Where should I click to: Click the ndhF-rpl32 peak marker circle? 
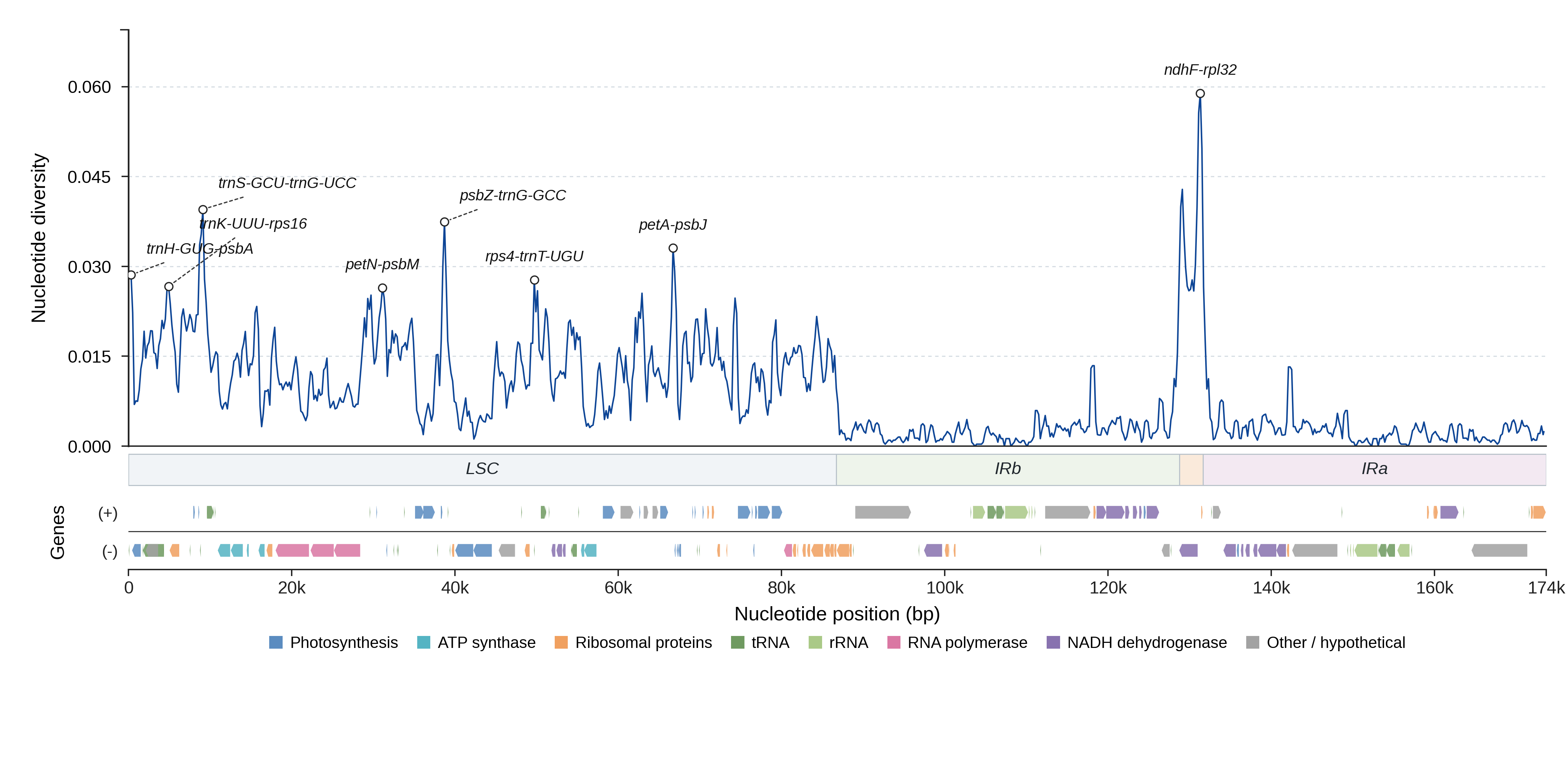(1200, 93)
